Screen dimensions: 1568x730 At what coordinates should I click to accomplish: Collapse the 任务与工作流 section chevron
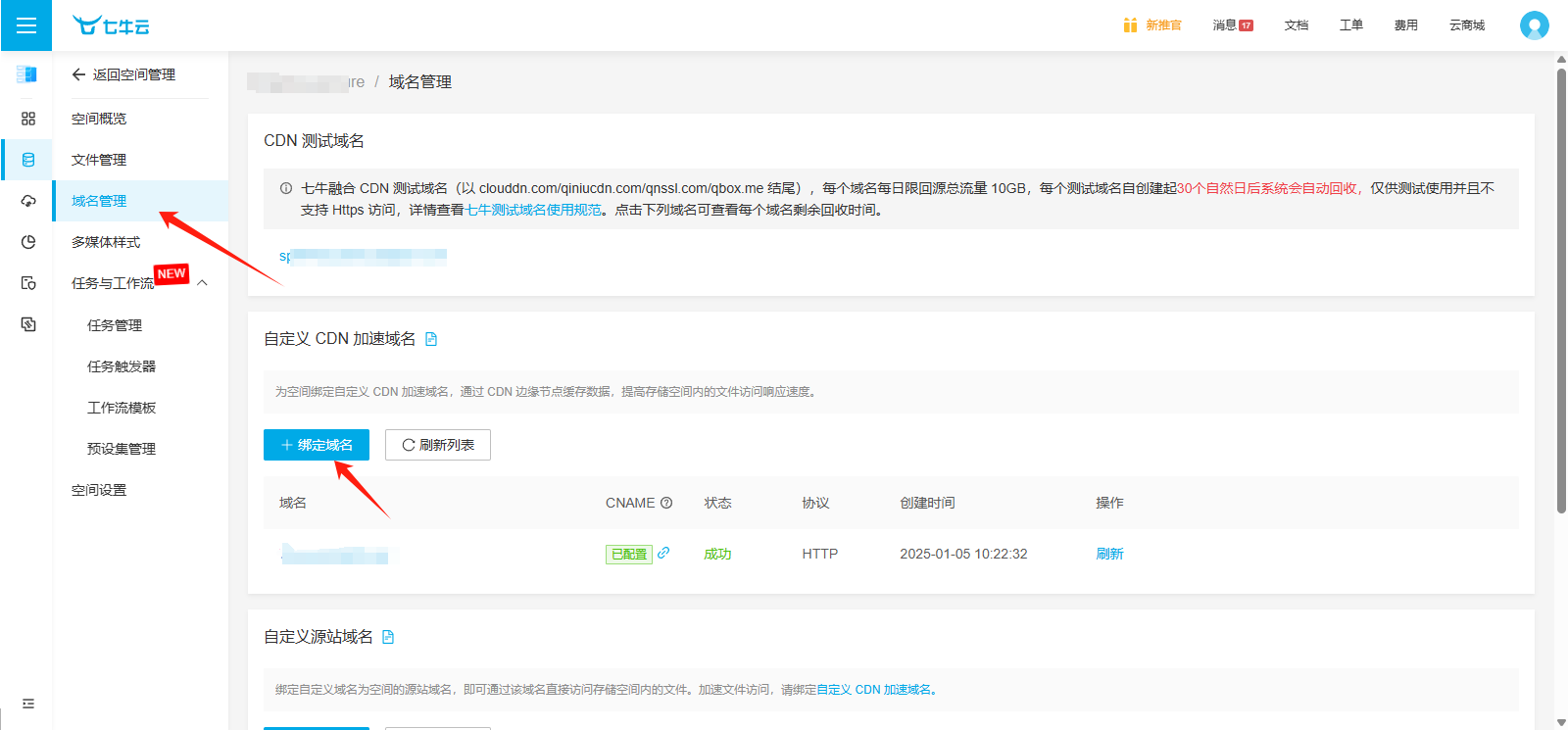[203, 283]
